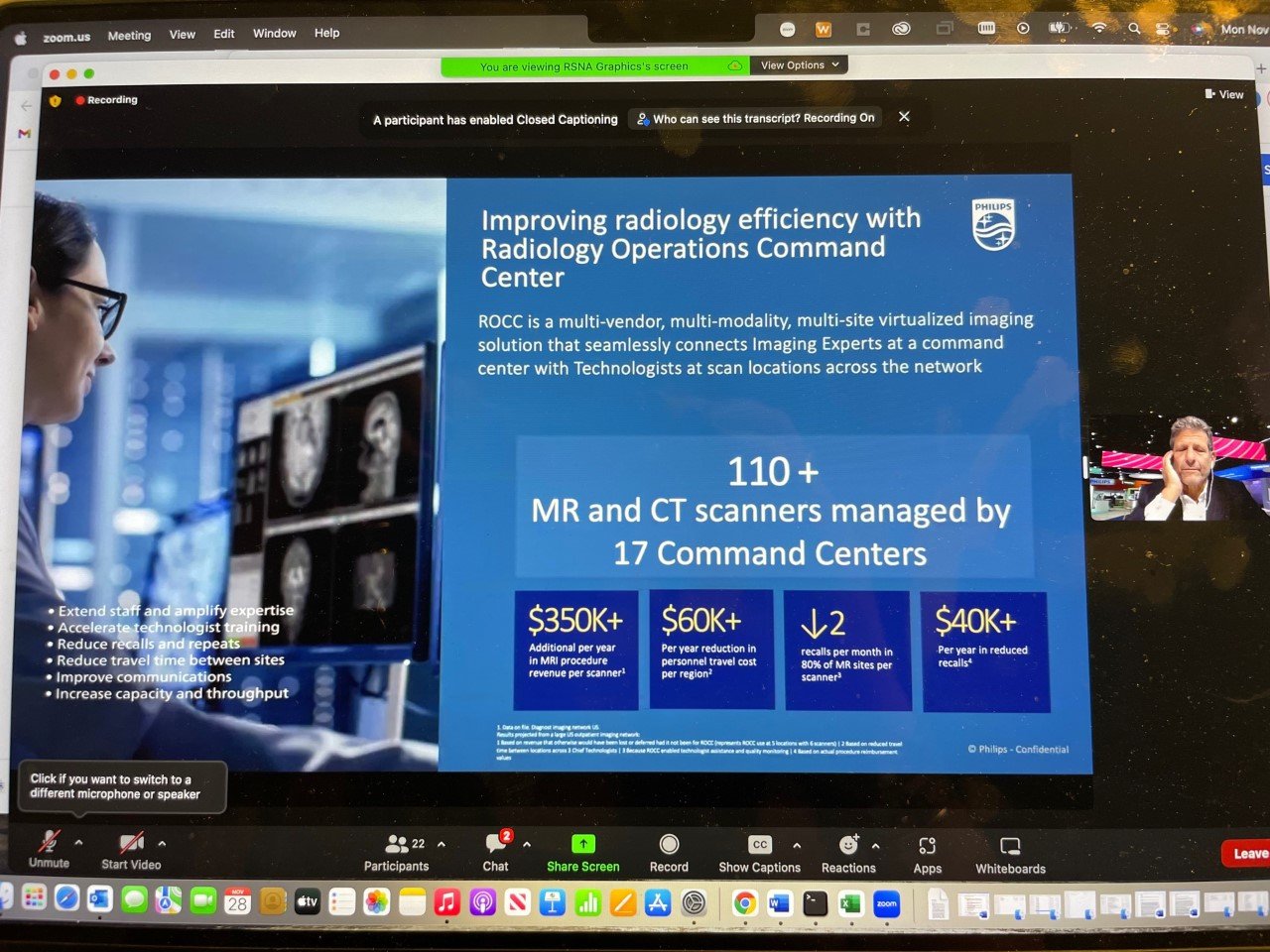Viewport: 1270px width, 952px height.
Task: Expand video options arrow beside Start Video
Action: click(162, 844)
